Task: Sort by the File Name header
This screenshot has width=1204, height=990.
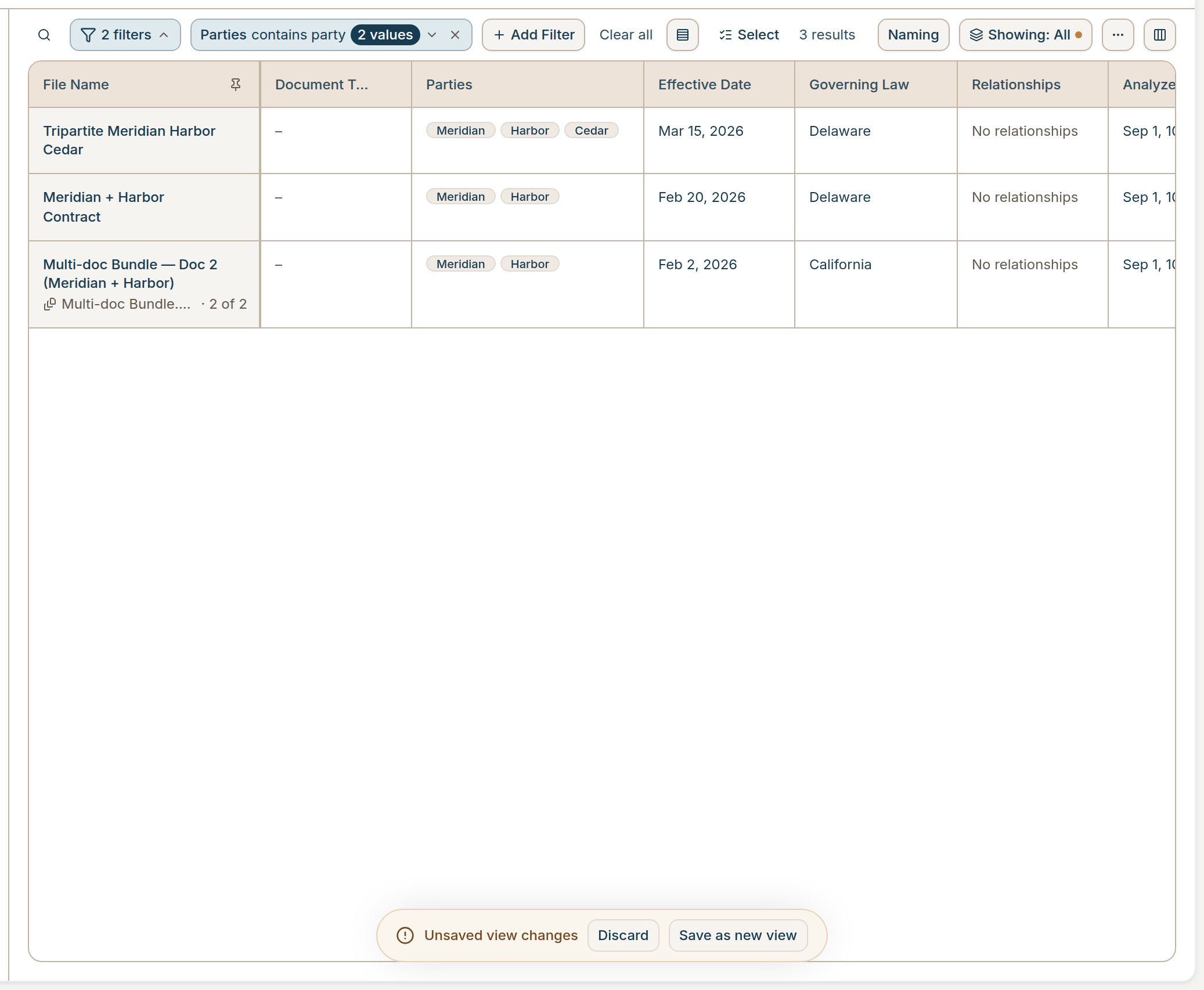Action: click(x=76, y=85)
